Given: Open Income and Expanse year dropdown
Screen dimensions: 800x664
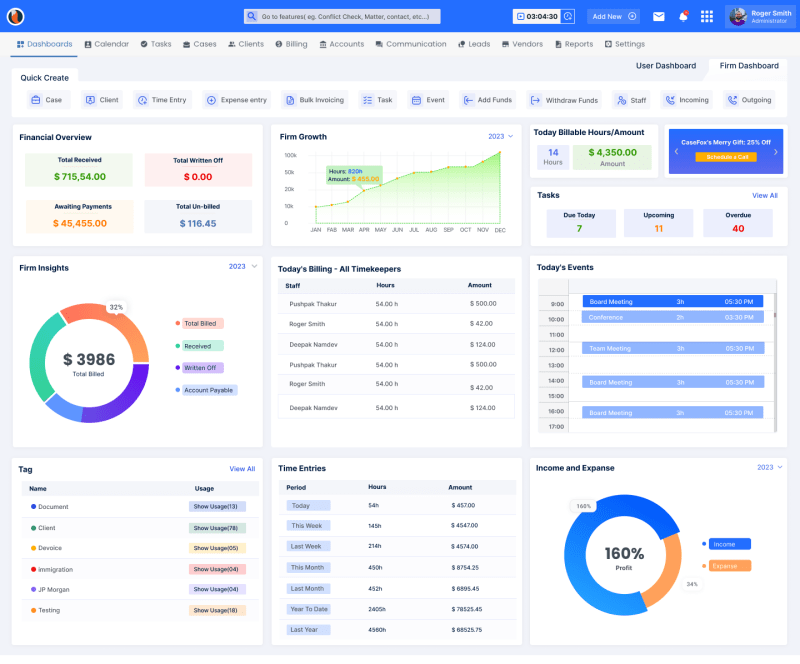Looking at the screenshot, I should tap(769, 467).
